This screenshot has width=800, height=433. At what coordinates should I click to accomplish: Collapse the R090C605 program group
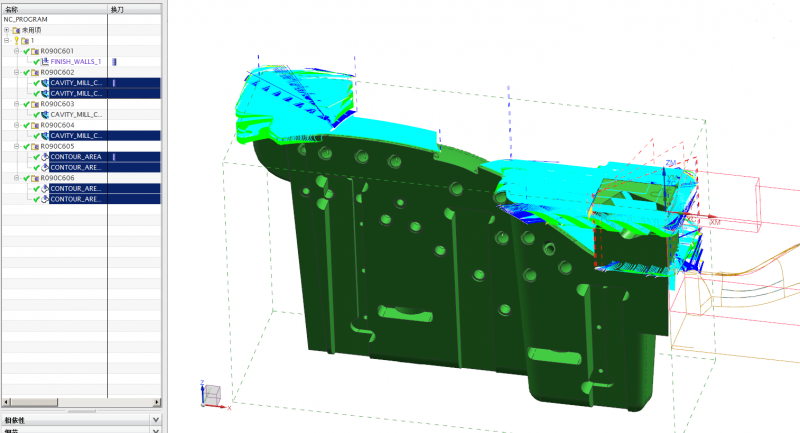pyautogui.click(x=17, y=146)
